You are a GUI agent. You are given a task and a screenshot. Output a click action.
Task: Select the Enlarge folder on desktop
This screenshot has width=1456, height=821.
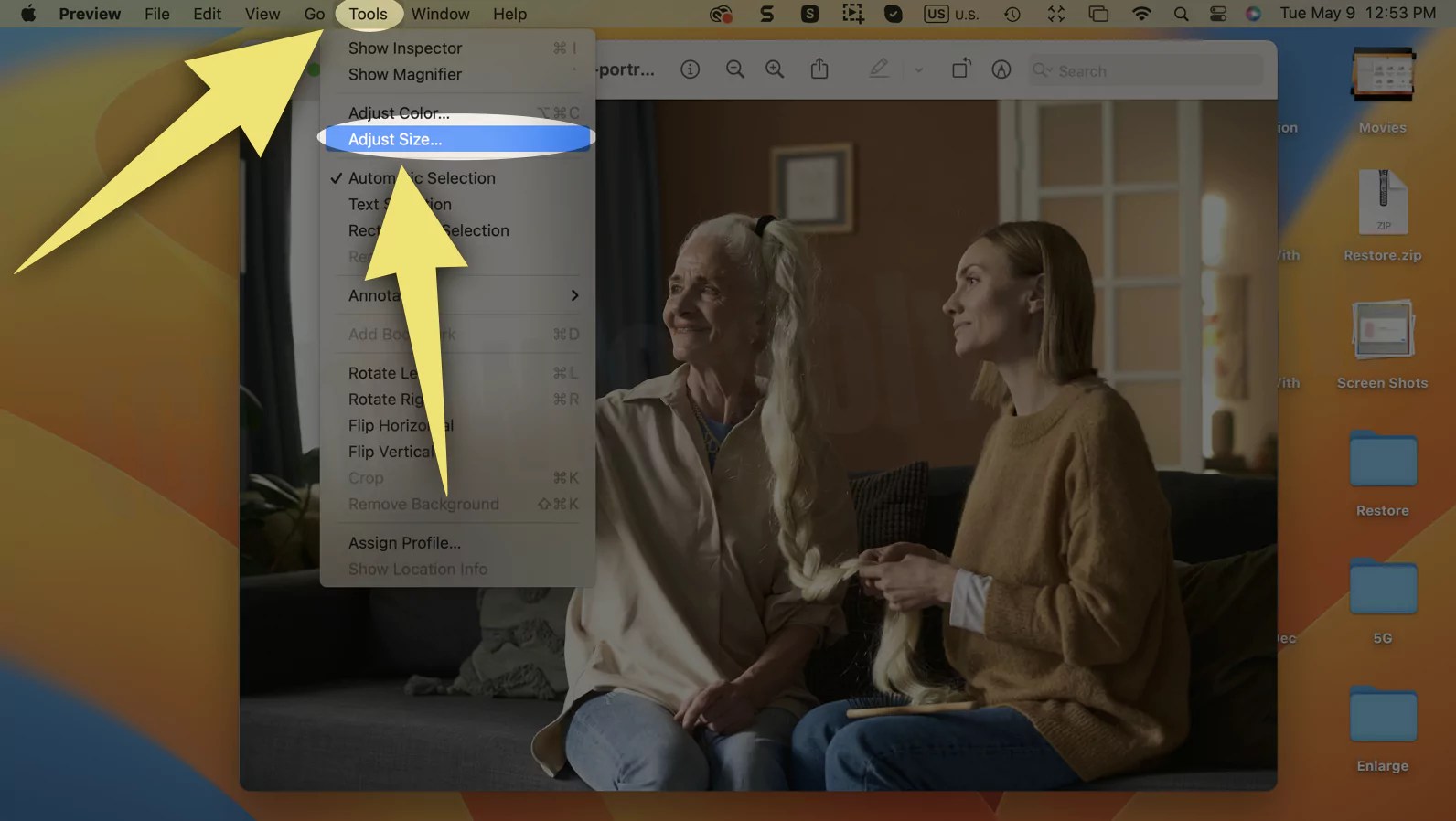click(1383, 728)
